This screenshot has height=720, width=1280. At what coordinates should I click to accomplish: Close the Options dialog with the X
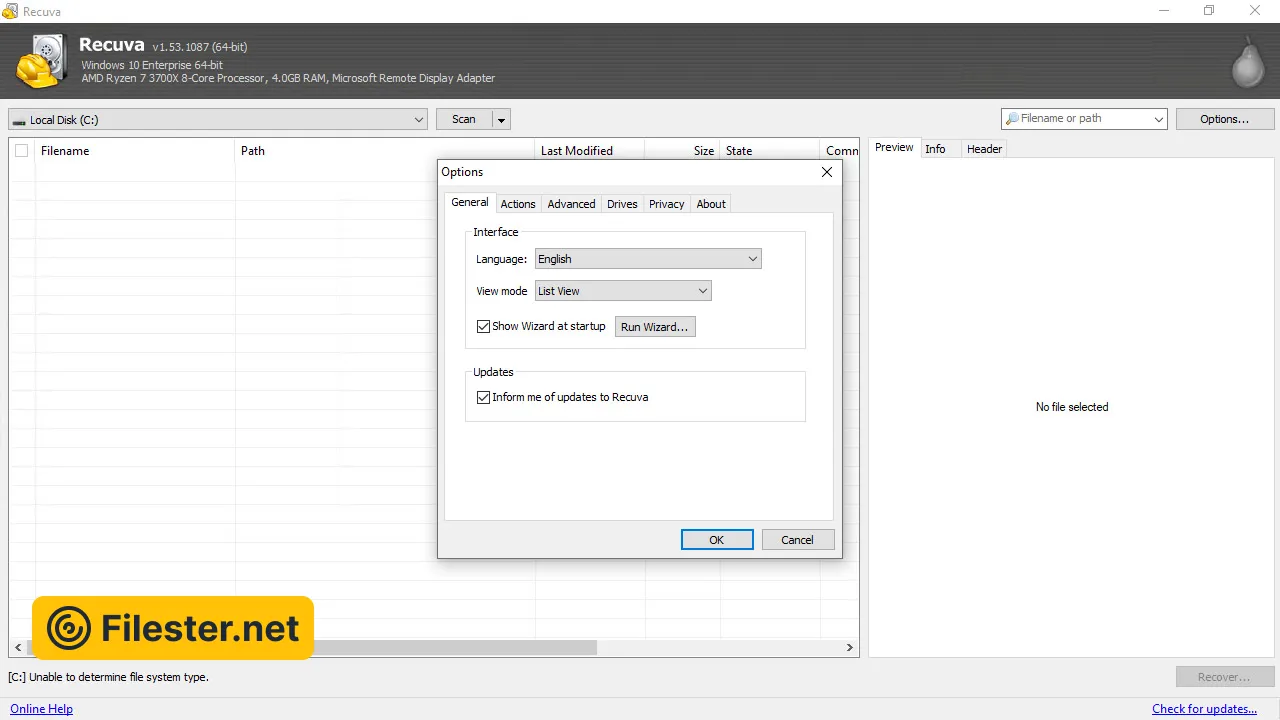[826, 172]
